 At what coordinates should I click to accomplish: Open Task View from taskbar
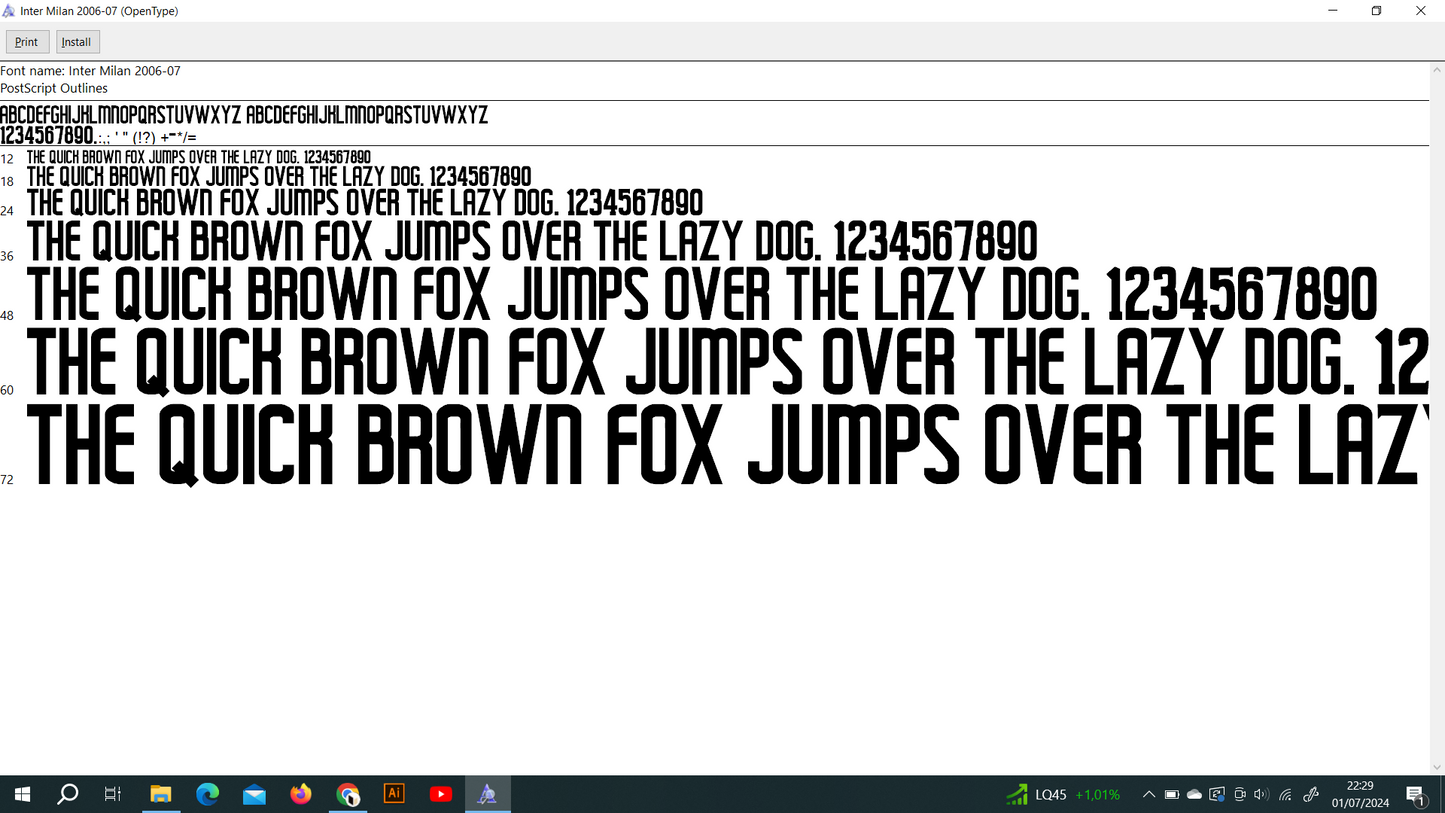pos(113,795)
